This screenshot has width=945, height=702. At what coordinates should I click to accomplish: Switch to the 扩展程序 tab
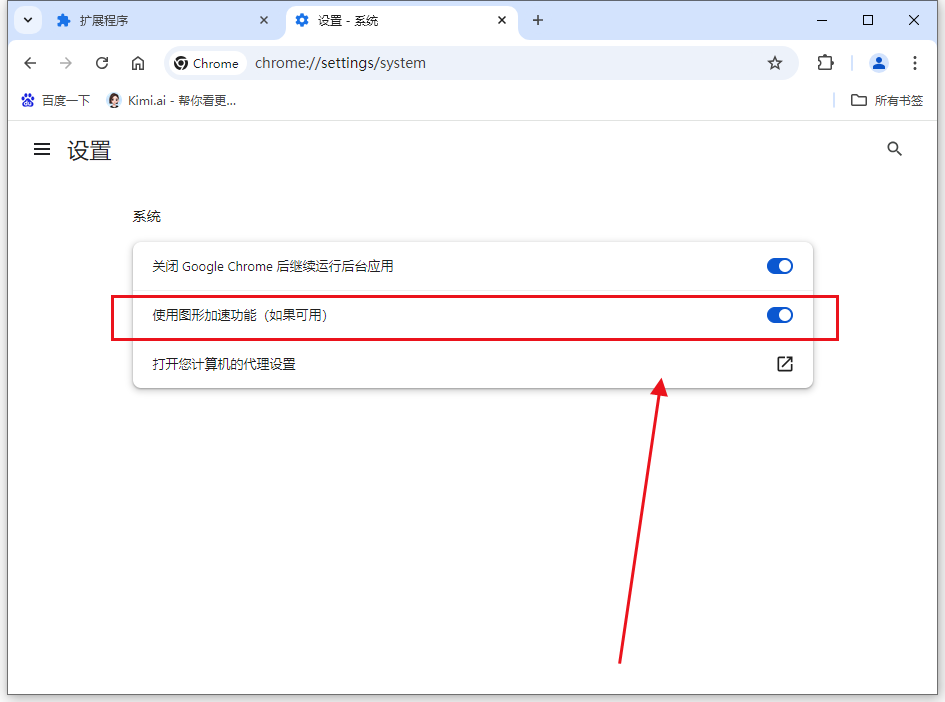(x=163, y=20)
